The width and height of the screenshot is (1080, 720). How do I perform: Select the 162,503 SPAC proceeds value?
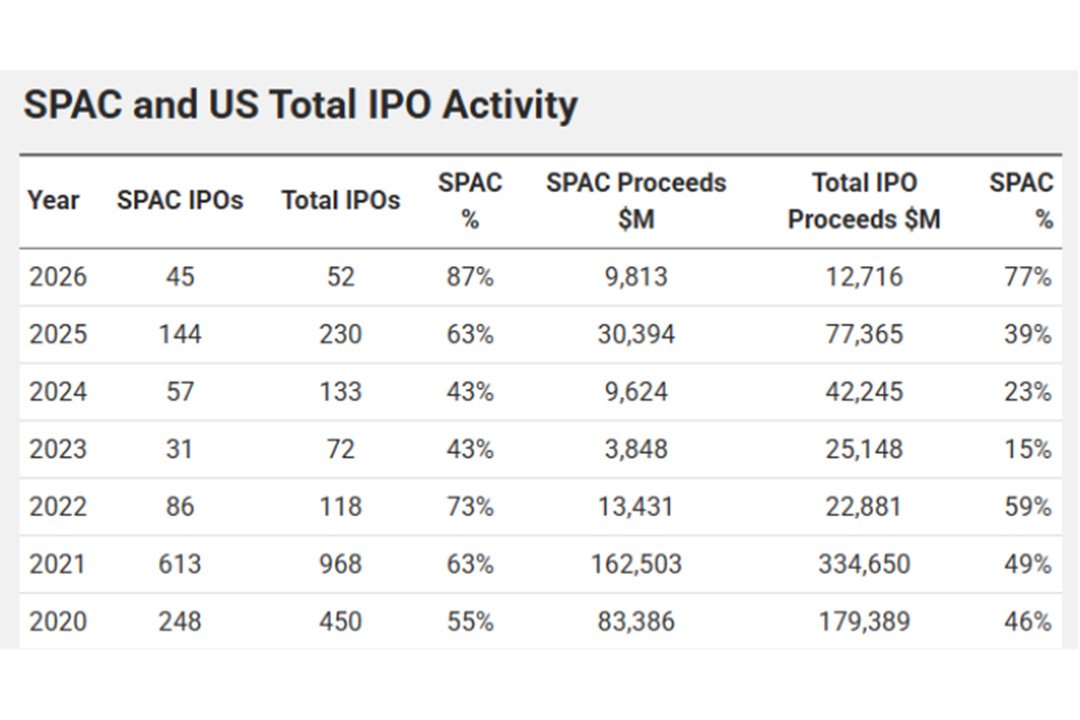coord(636,564)
